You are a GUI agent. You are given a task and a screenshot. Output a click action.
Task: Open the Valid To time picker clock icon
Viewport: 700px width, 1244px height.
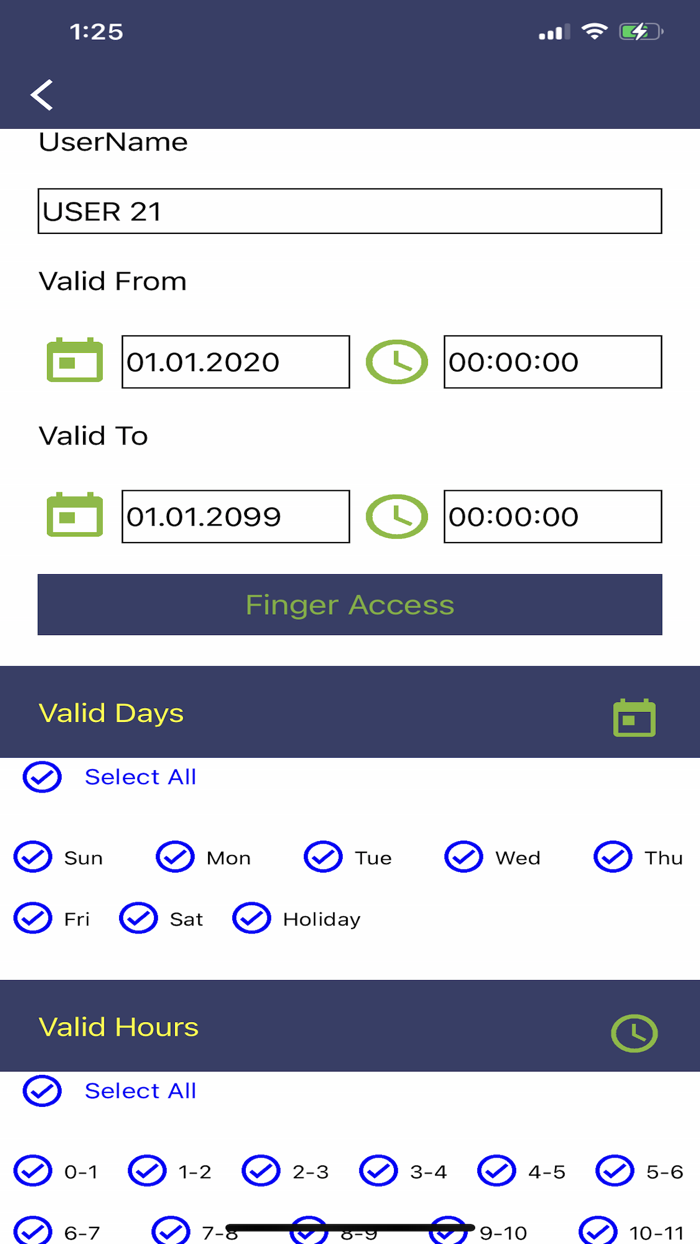click(x=397, y=516)
